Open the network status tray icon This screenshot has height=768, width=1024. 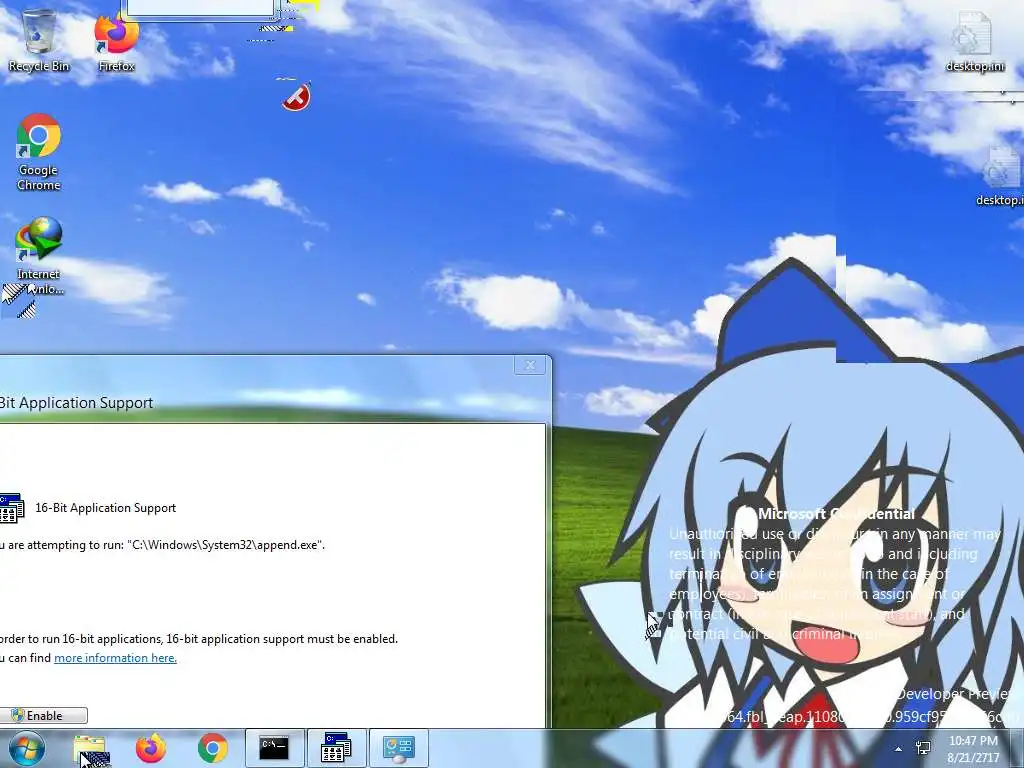[x=923, y=748]
